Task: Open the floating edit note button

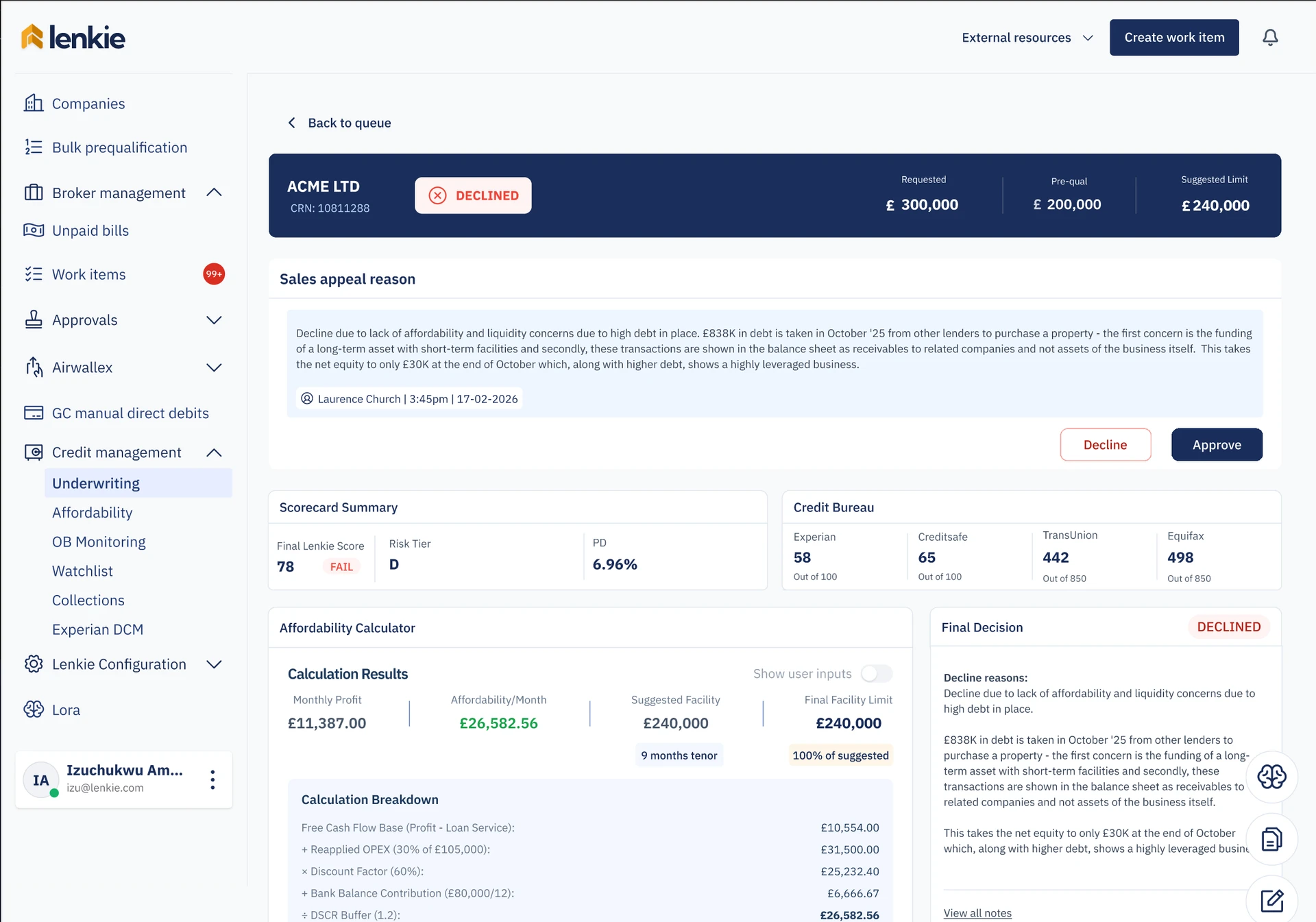Action: (1271, 900)
